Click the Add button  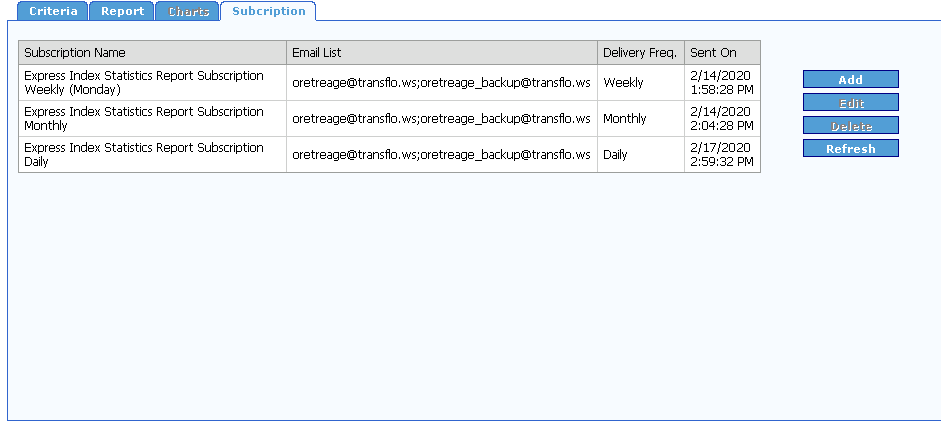850,79
